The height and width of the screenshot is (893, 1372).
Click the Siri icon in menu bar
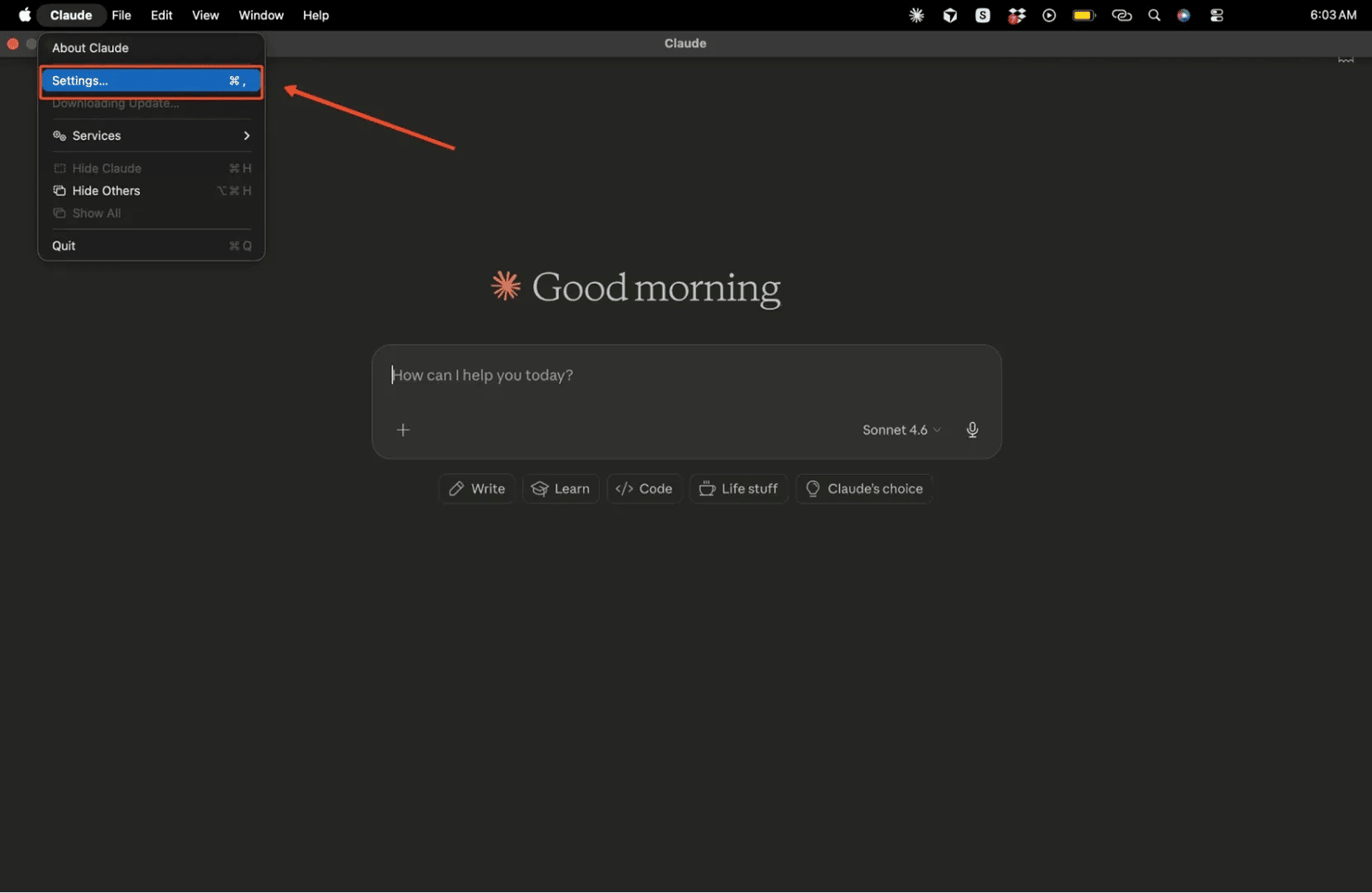pos(1184,15)
